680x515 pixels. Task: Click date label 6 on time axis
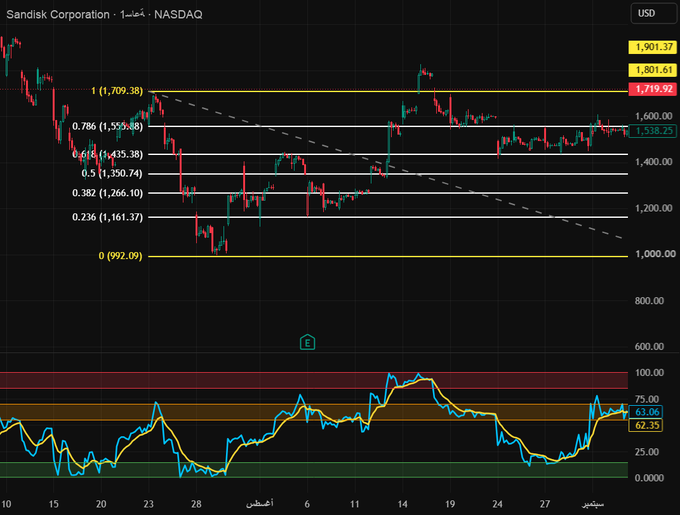307,504
